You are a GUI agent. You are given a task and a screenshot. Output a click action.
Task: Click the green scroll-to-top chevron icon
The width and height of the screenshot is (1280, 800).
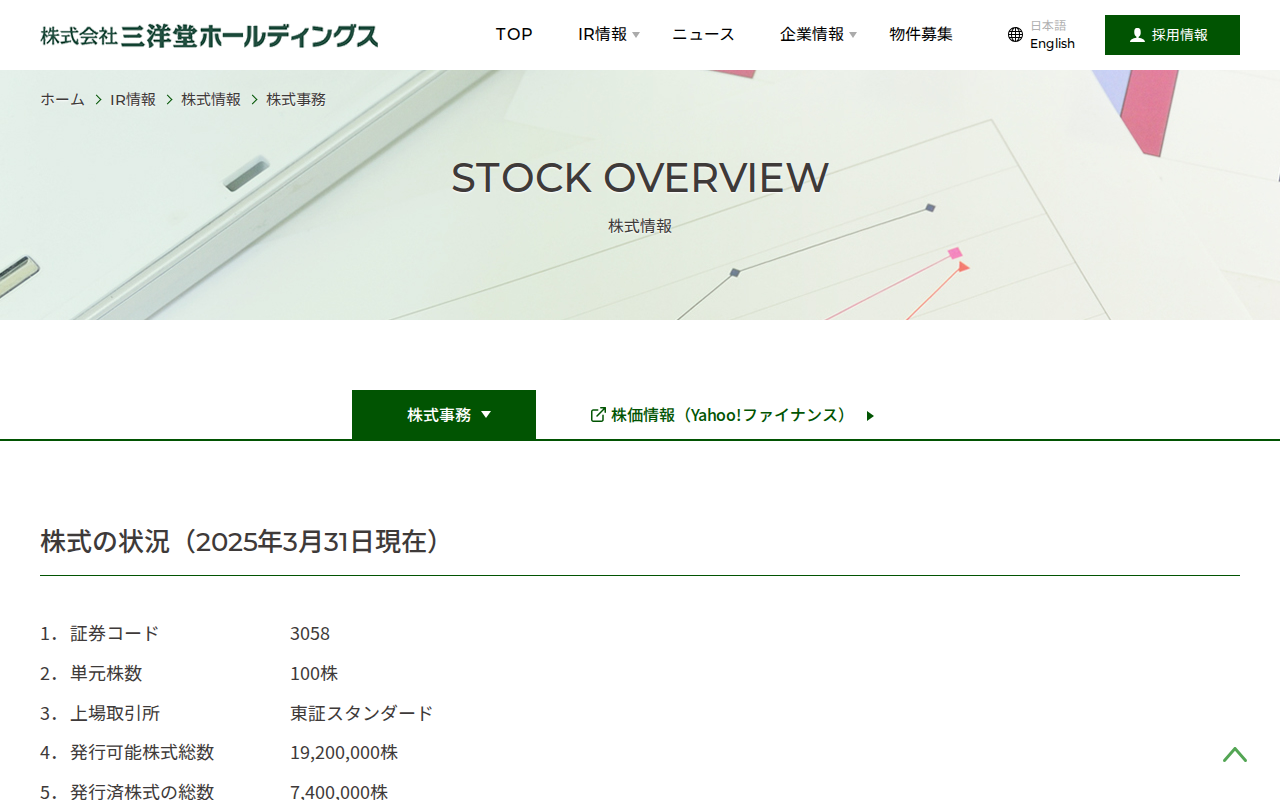1235,754
